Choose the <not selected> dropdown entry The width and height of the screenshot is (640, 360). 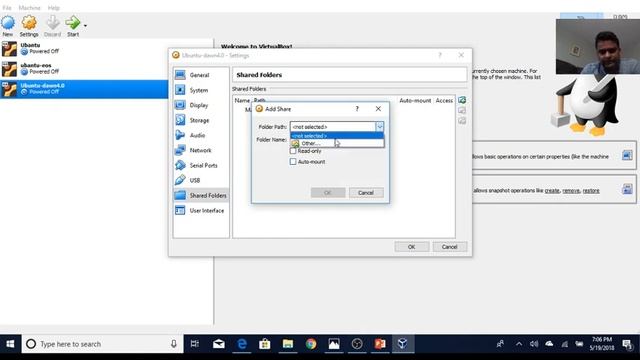point(337,136)
